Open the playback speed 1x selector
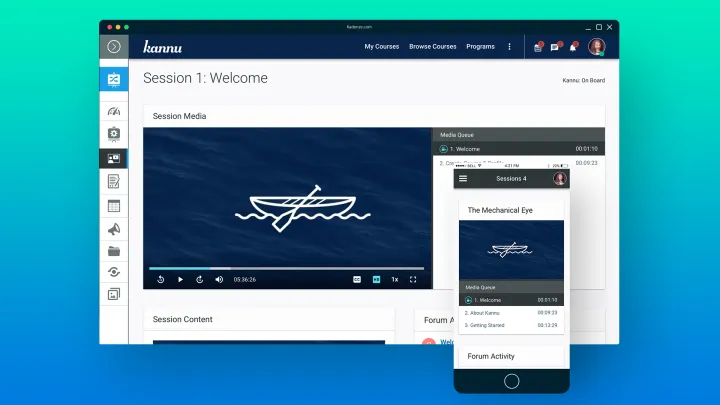Viewport: 720px width, 405px height. coord(395,279)
